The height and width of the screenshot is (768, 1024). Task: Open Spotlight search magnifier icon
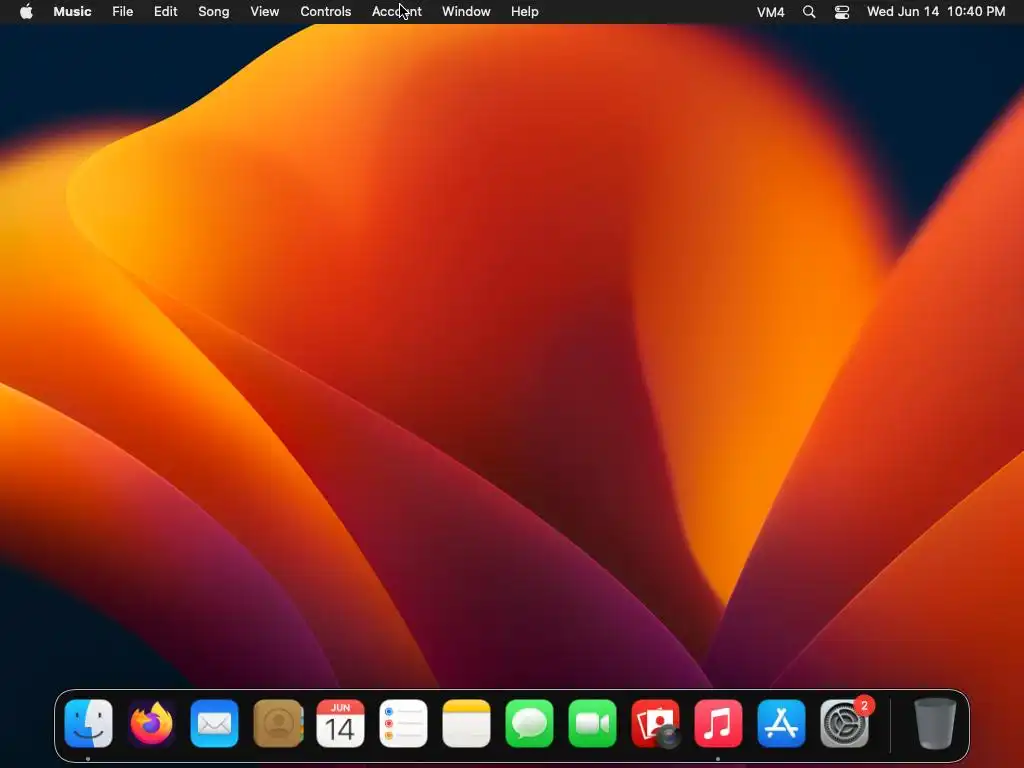click(x=808, y=12)
